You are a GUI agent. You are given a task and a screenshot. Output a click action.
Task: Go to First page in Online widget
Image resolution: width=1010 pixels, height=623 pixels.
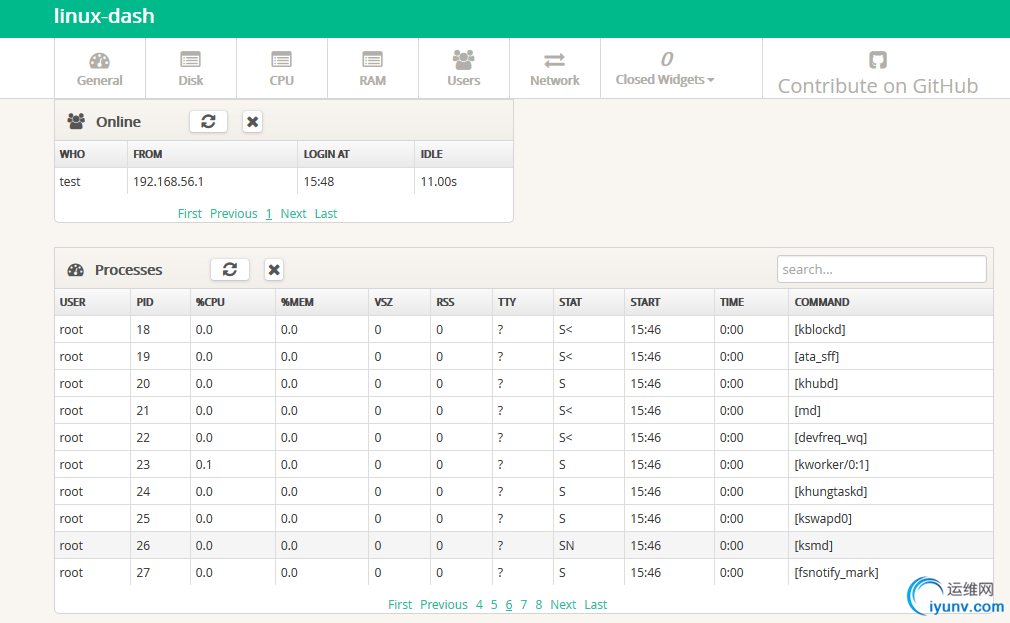[x=189, y=213]
